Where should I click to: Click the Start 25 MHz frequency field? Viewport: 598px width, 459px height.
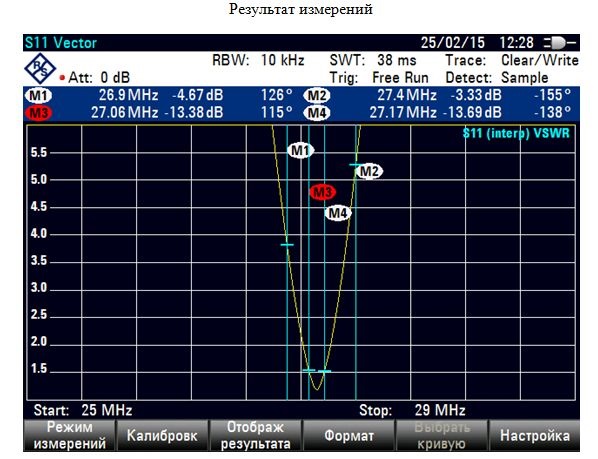tap(83, 410)
